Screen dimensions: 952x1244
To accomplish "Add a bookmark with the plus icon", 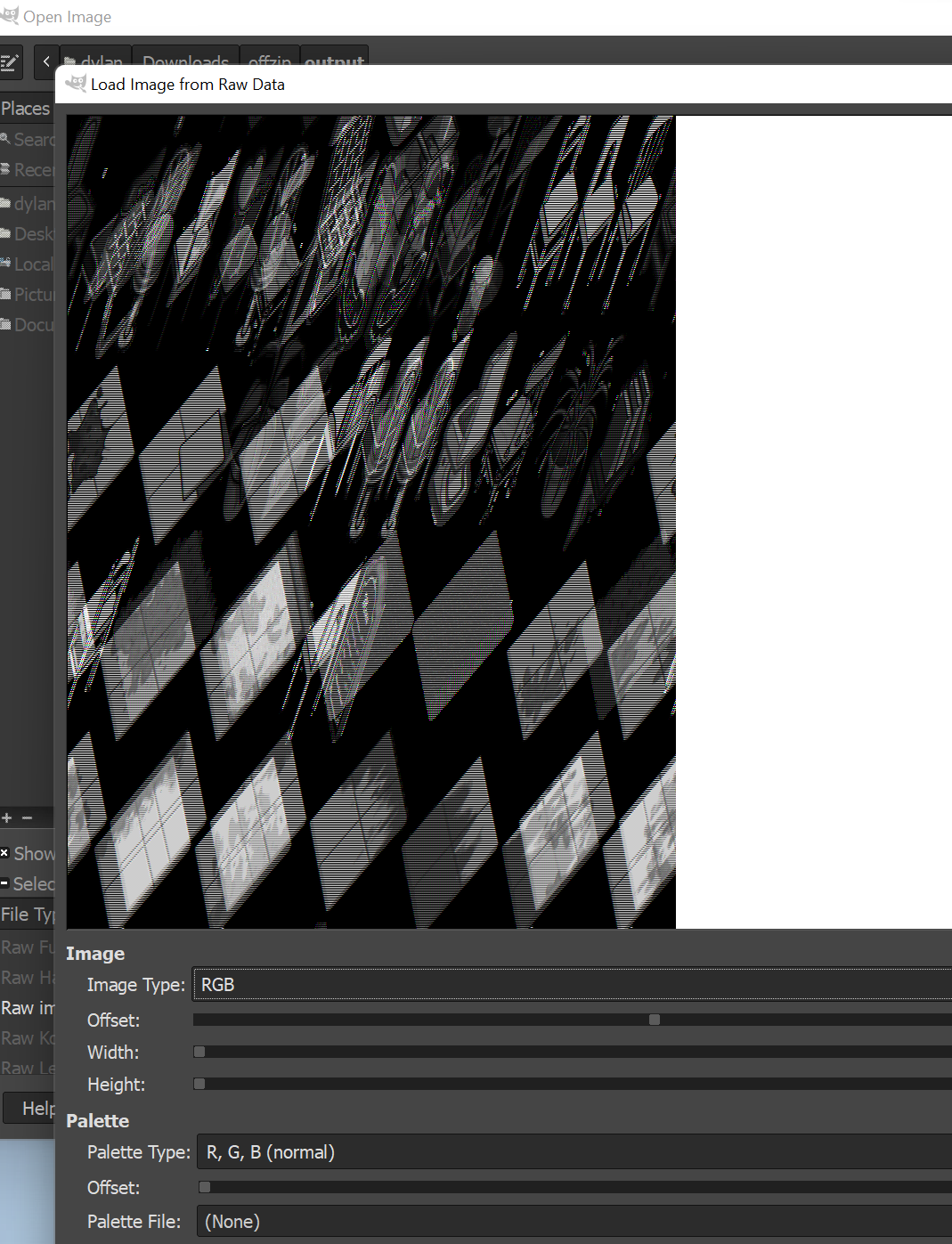I will 6,817.
